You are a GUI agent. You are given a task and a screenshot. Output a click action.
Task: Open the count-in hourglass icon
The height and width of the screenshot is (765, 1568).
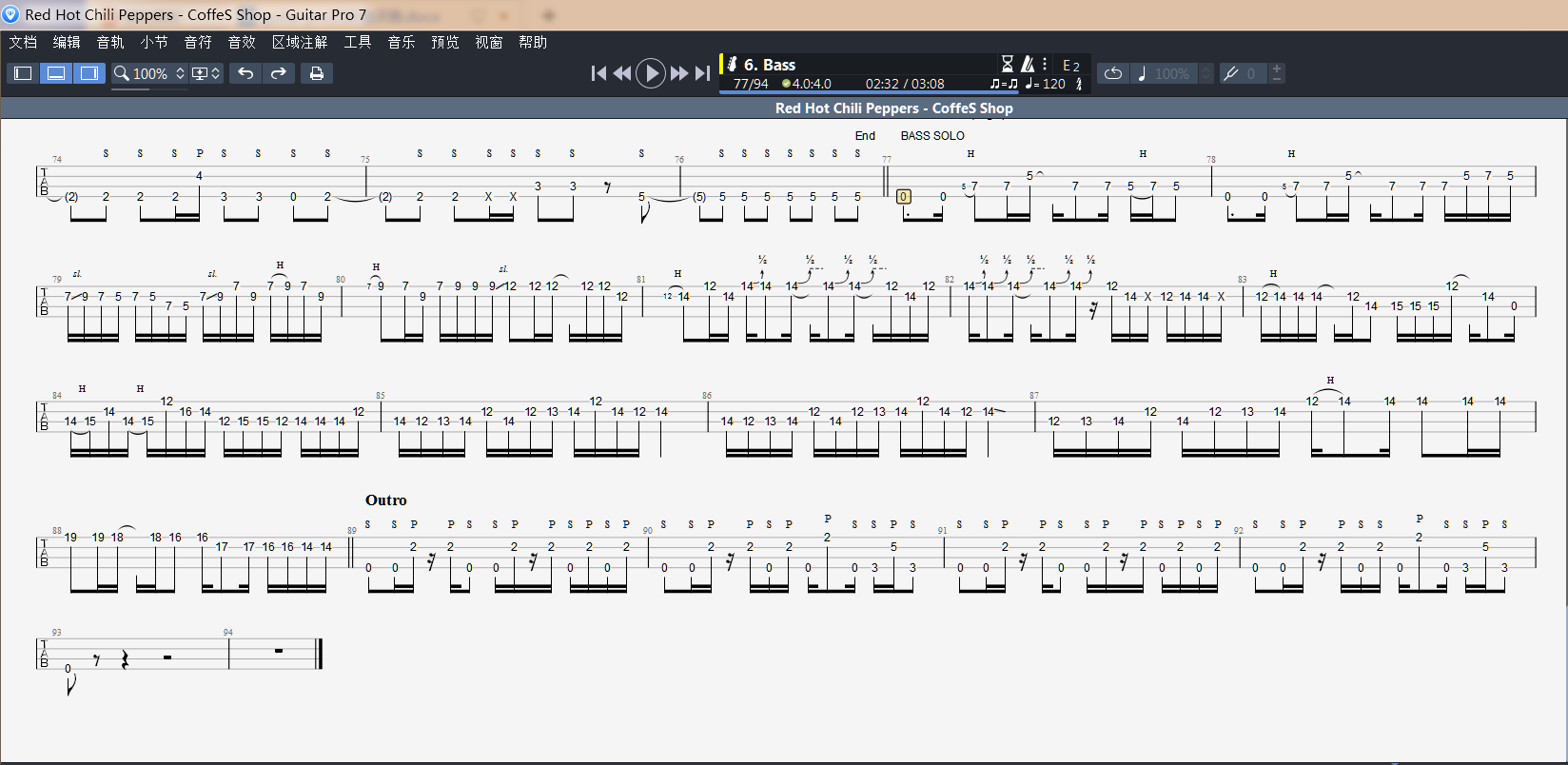click(x=1007, y=64)
